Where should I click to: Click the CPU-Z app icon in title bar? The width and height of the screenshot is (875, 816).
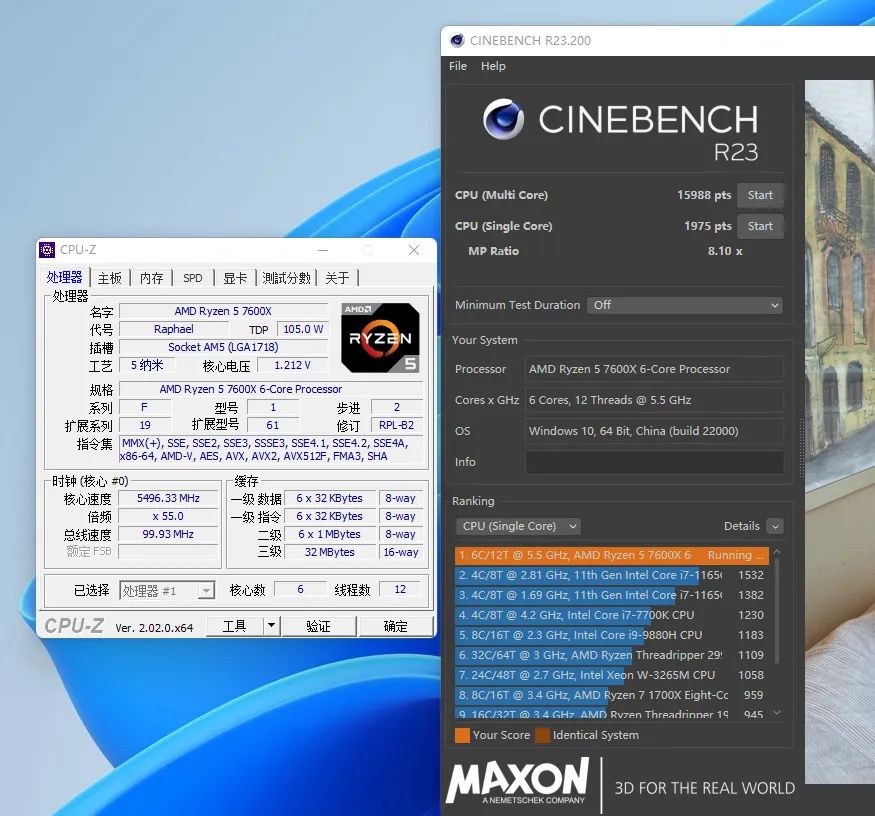47,250
